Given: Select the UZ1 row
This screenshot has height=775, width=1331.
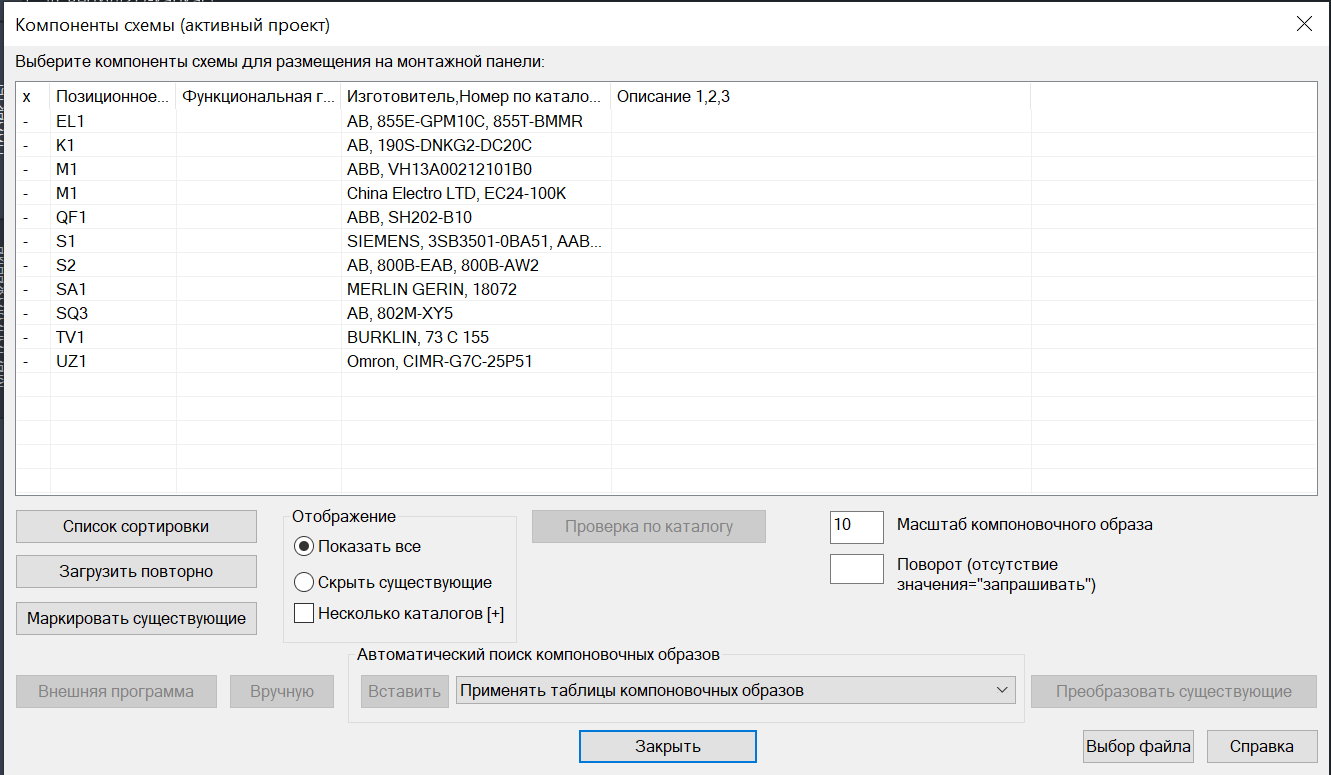Looking at the screenshot, I should click(666, 361).
